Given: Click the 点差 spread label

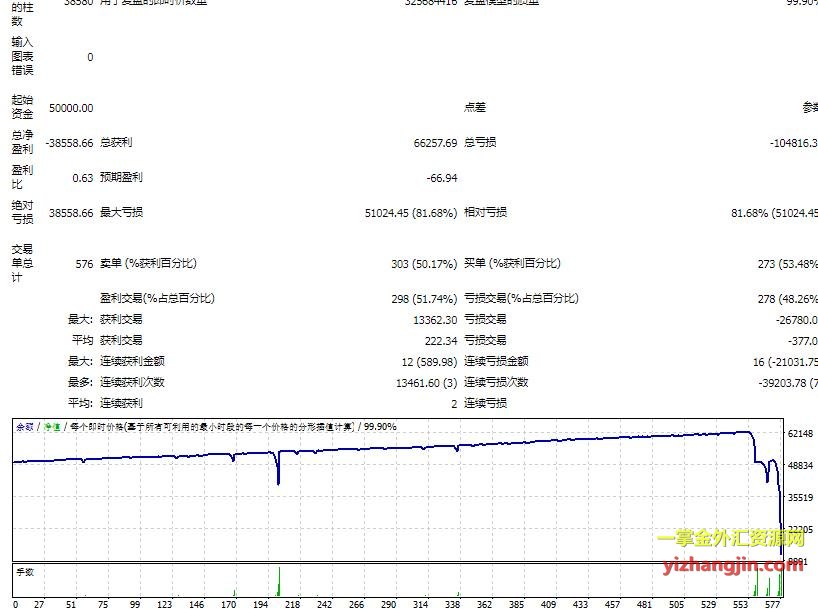Looking at the screenshot, I should [475, 108].
